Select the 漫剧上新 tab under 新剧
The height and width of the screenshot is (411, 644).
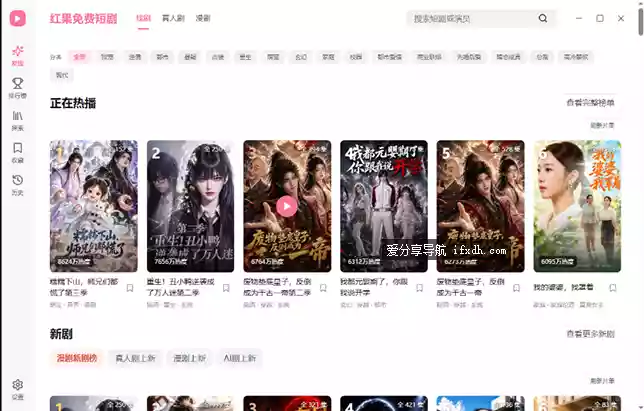189,358
